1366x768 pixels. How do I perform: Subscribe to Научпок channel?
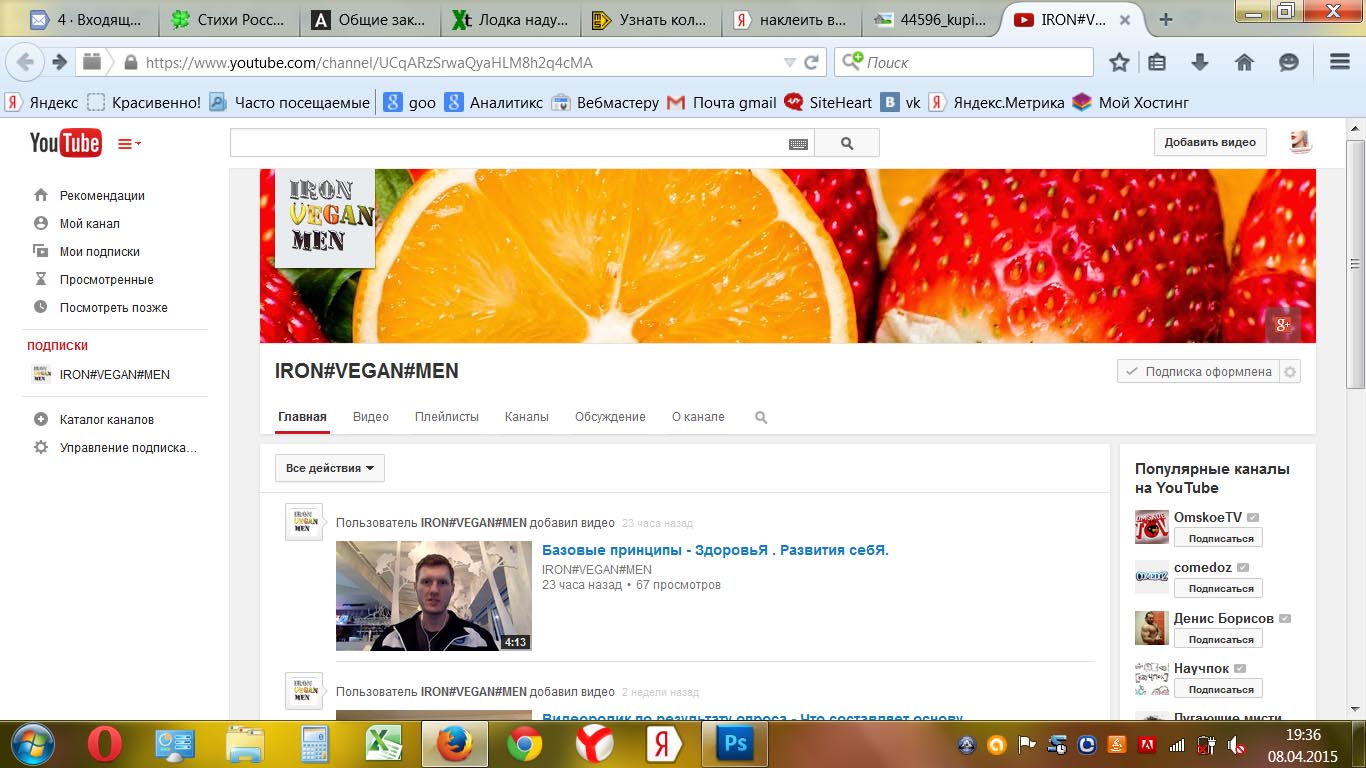(x=1218, y=689)
